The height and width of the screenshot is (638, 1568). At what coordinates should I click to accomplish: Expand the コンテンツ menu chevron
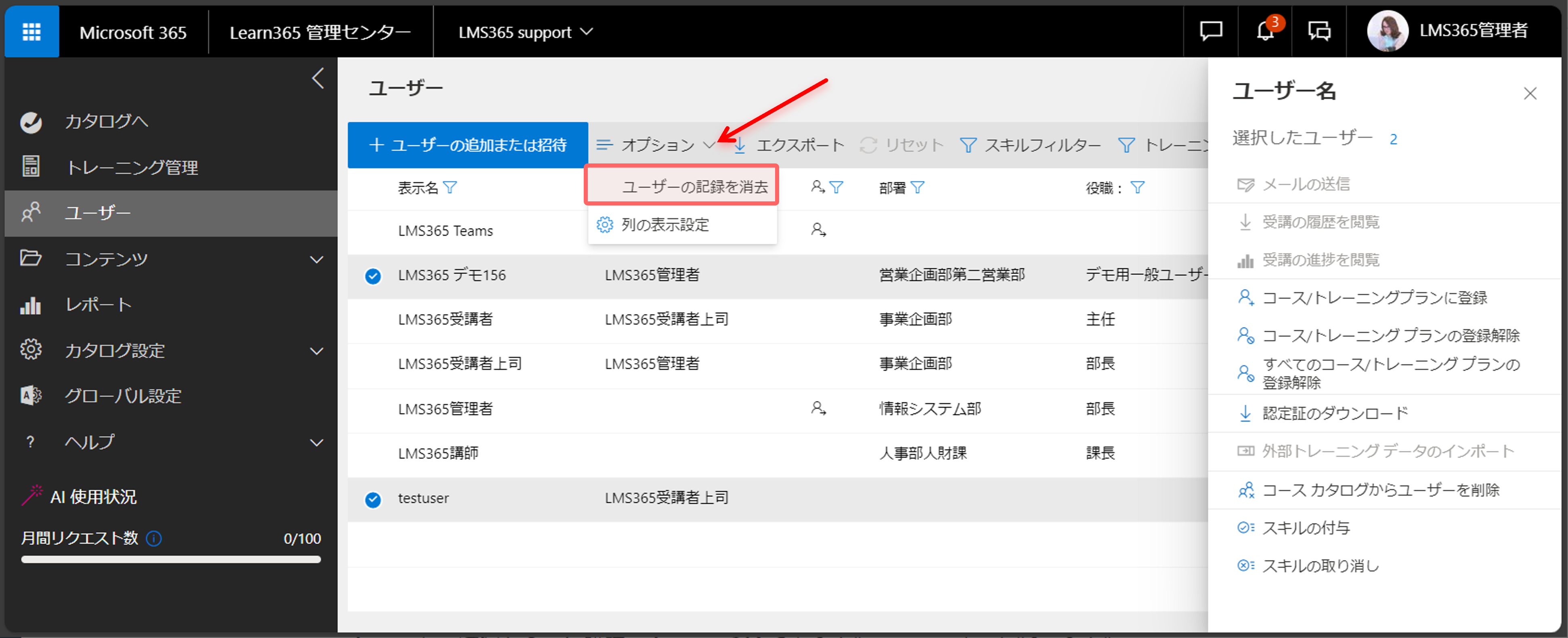[x=317, y=259]
